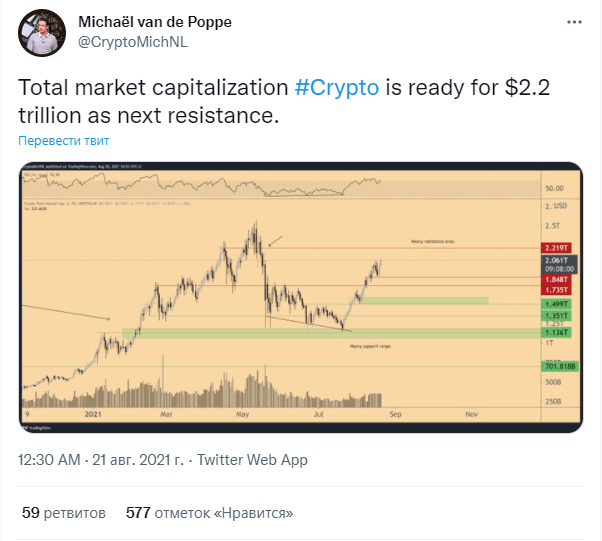Click the Heavy resistance area annotation
Image resolution: width=602 pixels, height=541 pixels.
point(433,242)
